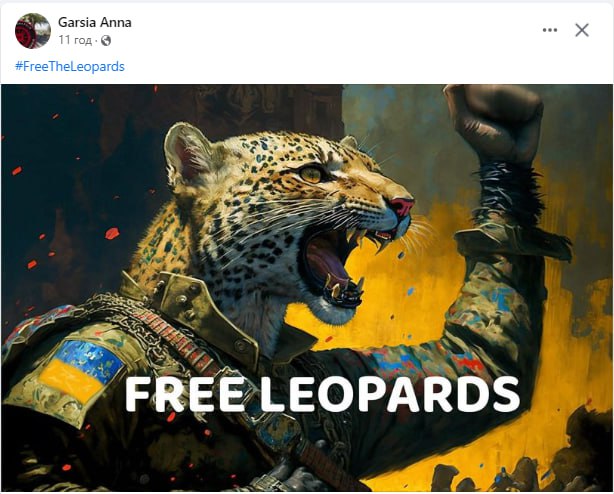Follow the #FreeTheLeopards hashtag
Screen dimensions: 614x494
70,67
